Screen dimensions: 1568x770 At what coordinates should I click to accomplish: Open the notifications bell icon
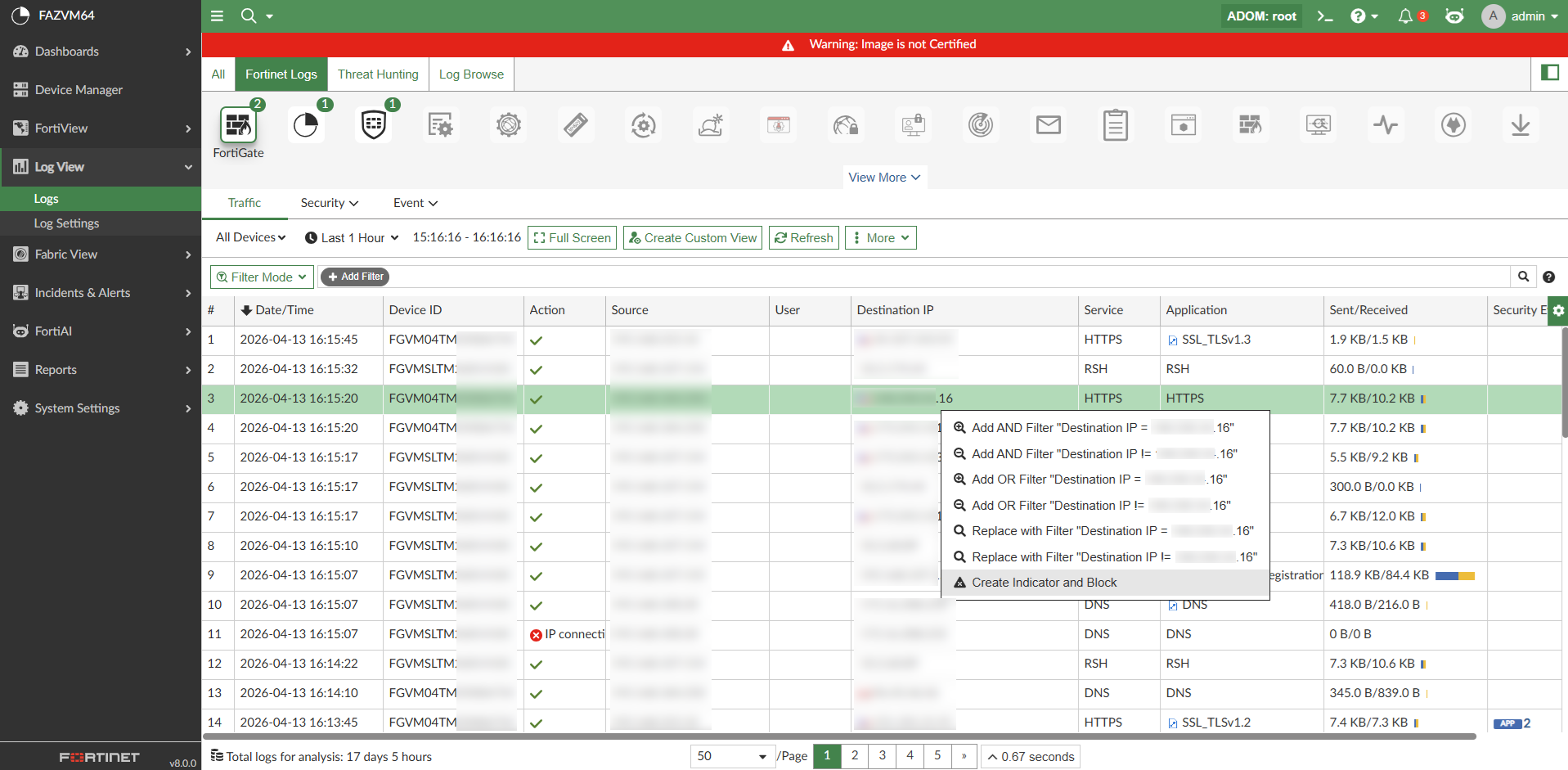[x=1405, y=16]
